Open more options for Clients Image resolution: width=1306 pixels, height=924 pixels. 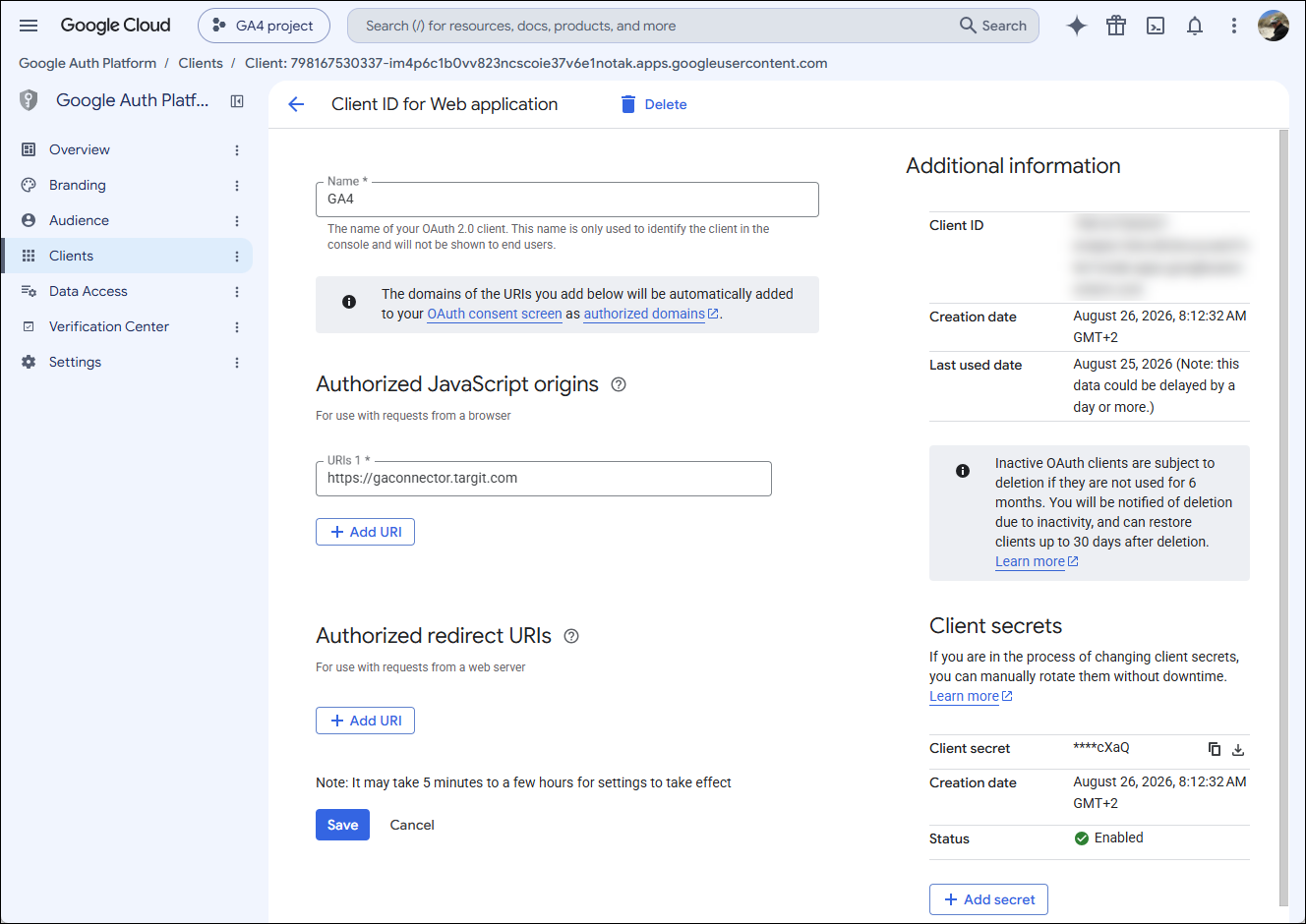(x=237, y=257)
